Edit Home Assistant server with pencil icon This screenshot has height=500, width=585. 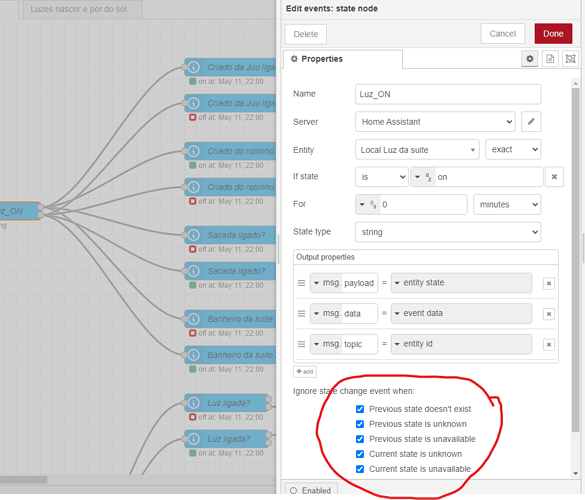pyautogui.click(x=531, y=122)
